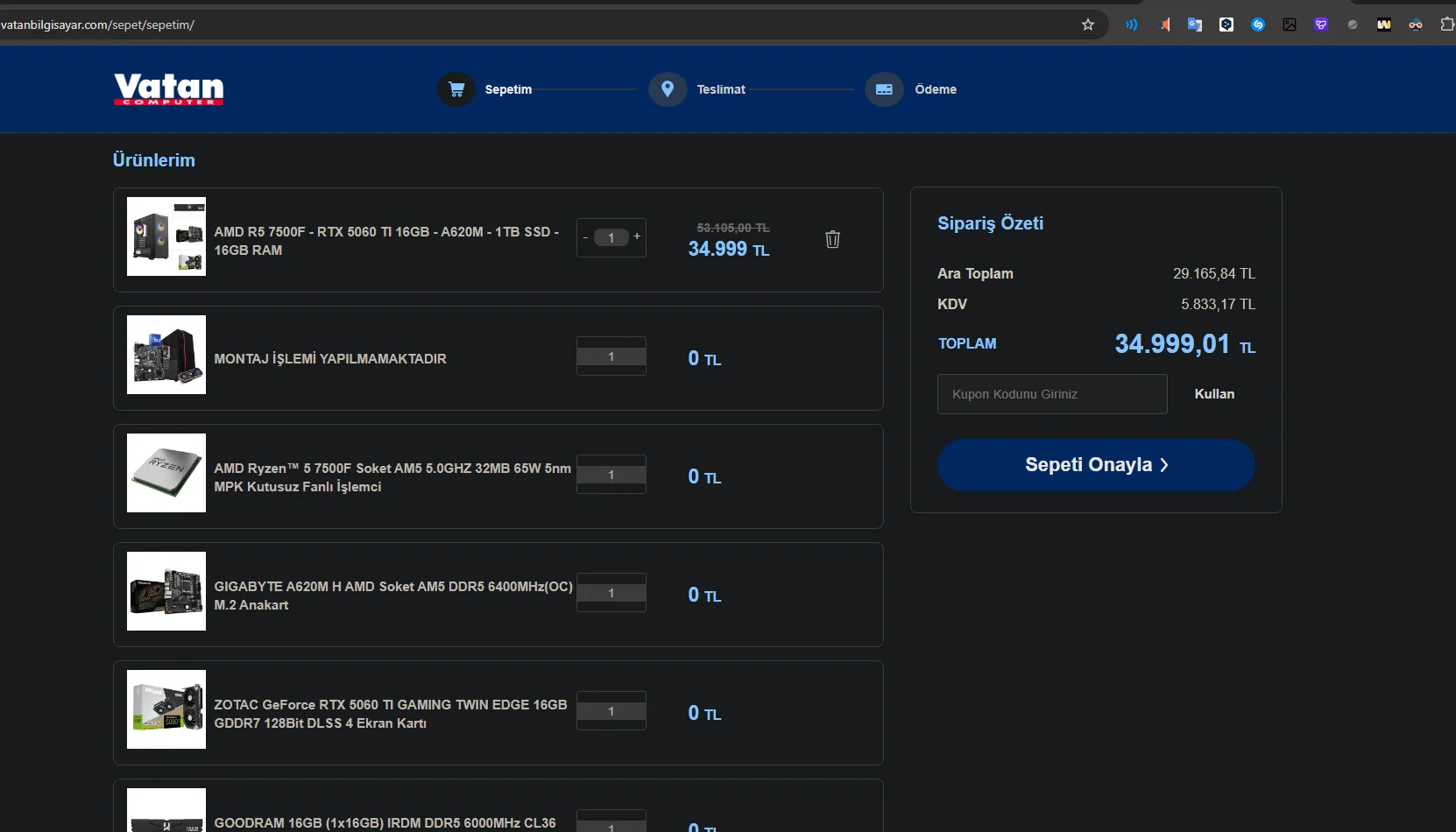Delete the AMD R5 7500F PC from cart
The image size is (1456, 832).
coord(832,239)
